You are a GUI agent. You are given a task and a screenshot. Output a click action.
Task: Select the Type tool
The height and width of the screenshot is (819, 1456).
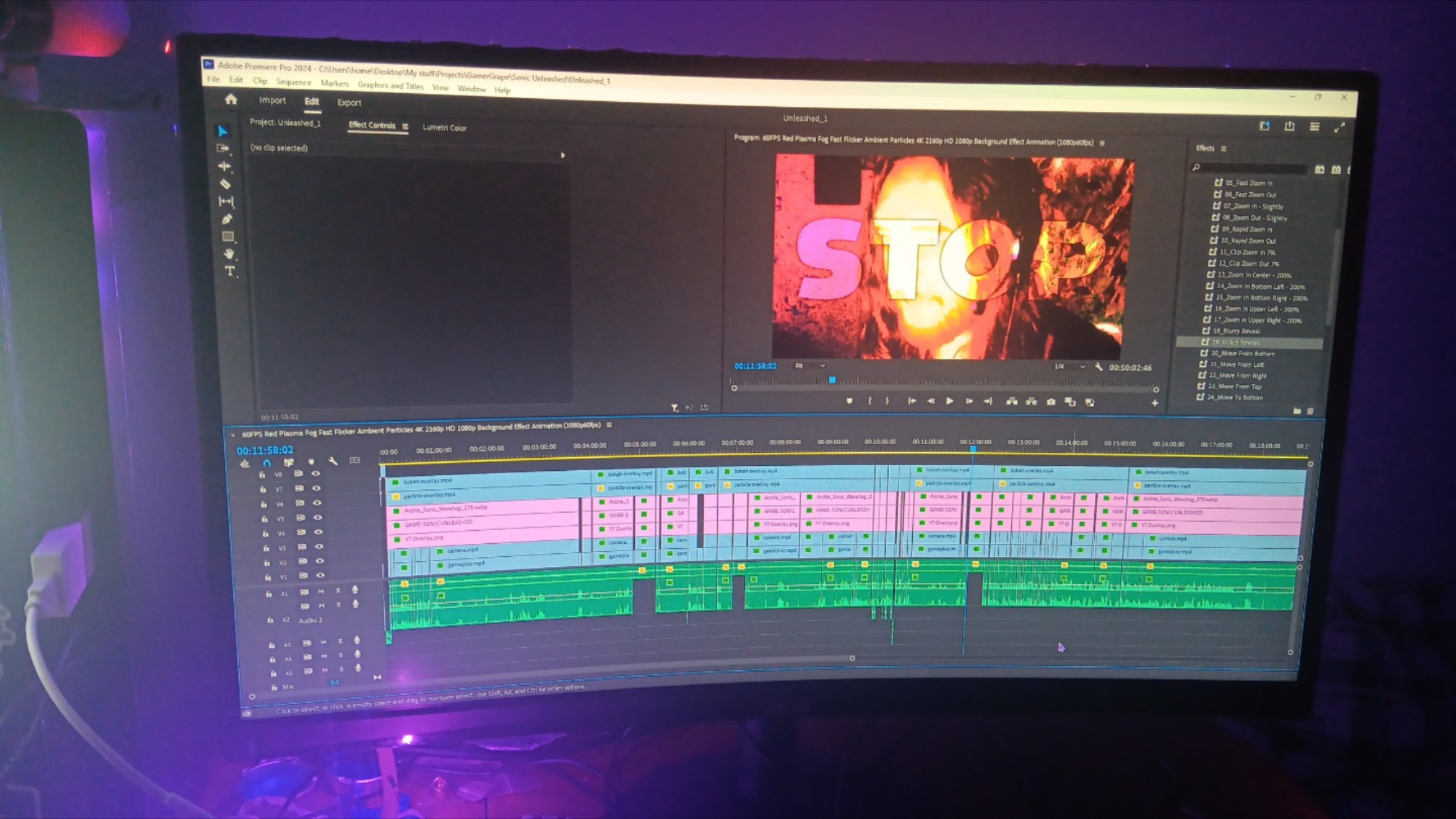point(230,271)
